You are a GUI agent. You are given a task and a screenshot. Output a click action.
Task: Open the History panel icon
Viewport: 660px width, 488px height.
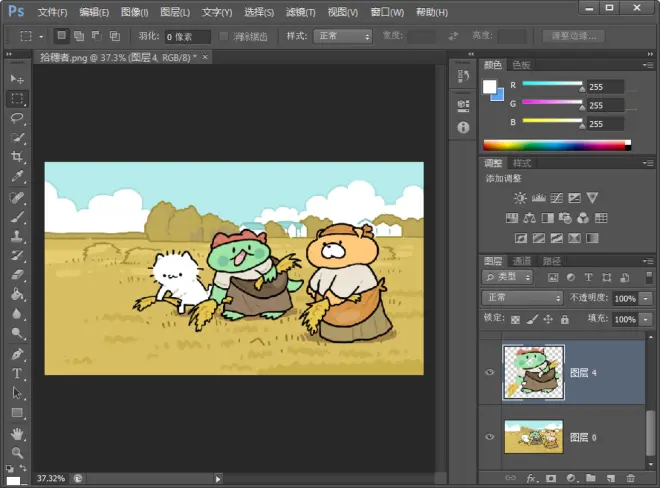point(463,76)
